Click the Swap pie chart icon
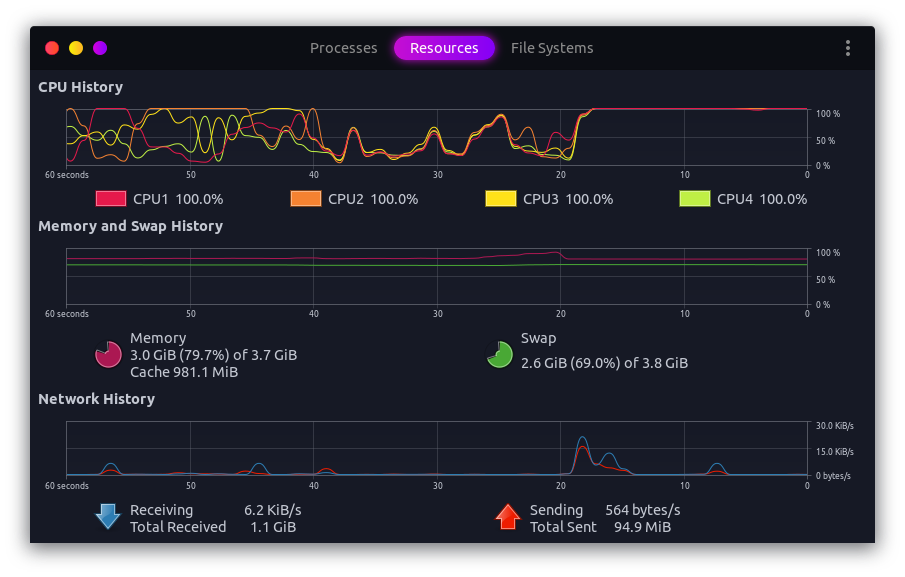 [x=499, y=354]
